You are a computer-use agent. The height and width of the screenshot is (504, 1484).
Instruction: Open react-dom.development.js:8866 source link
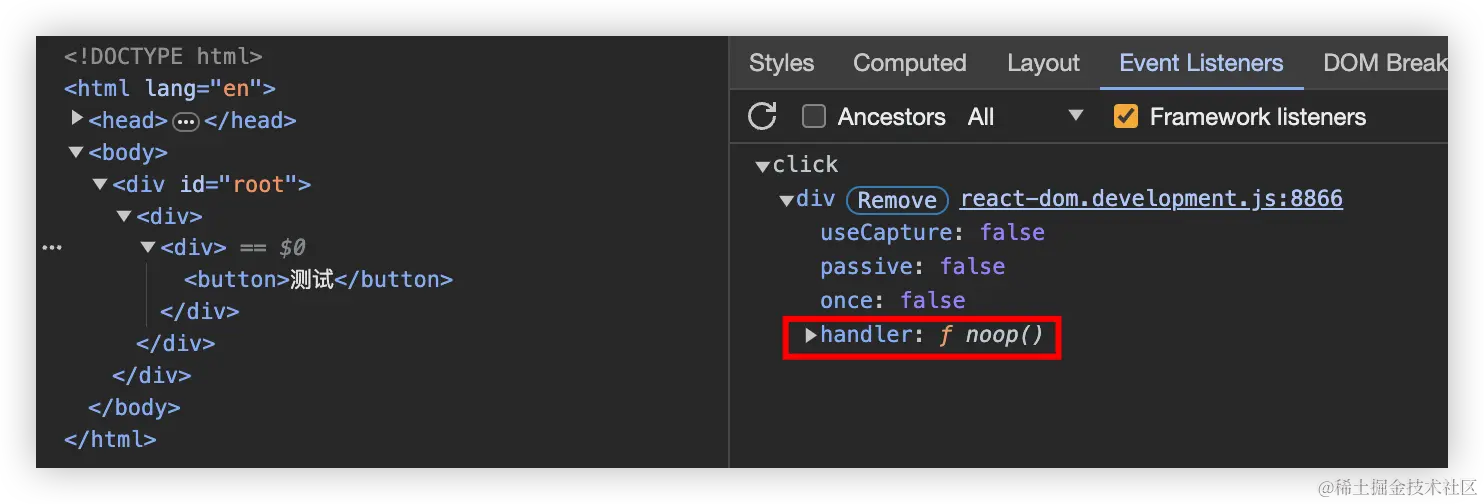(x=1151, y=199)
